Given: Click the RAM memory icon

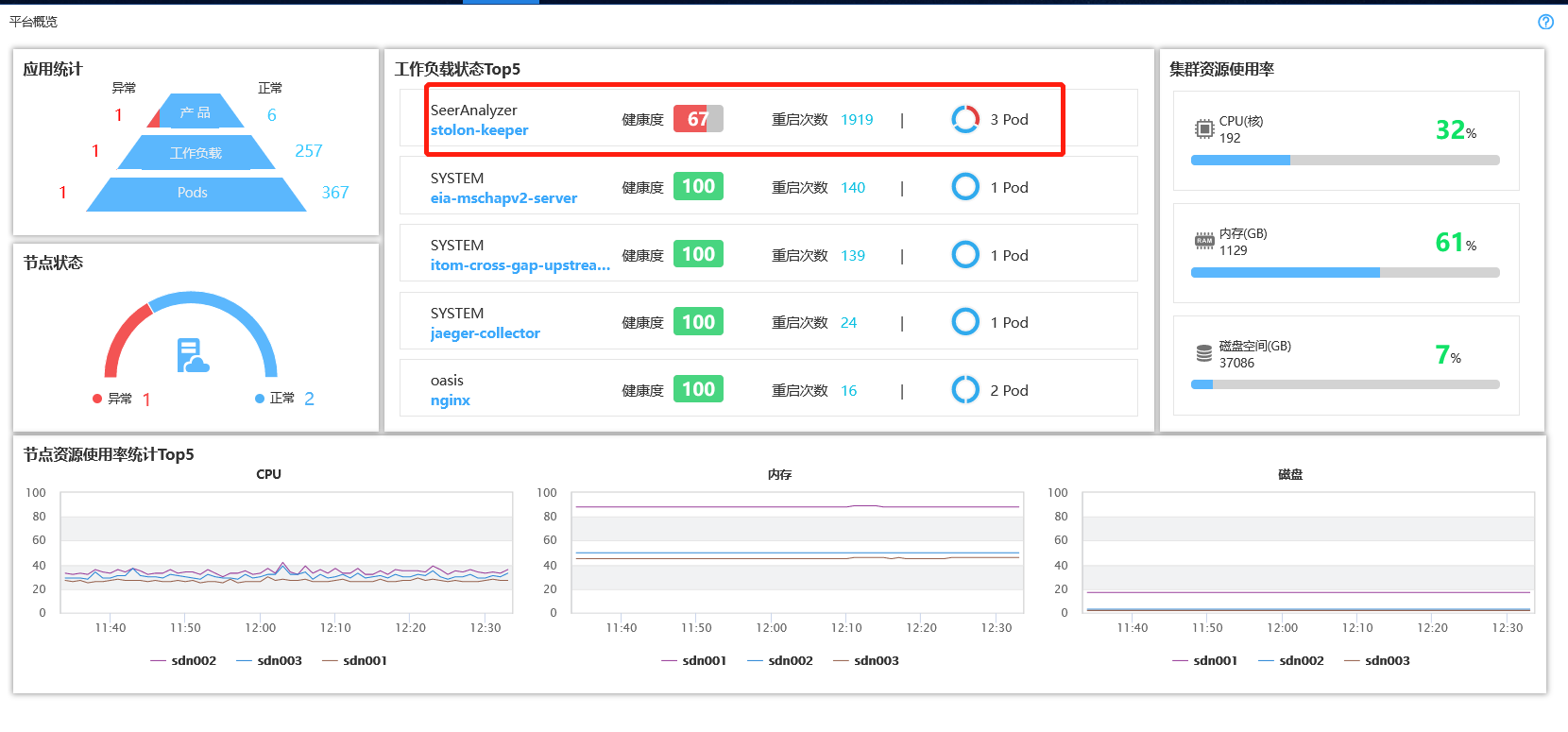Looking at the screenshot, I should tap(1203, 241).
